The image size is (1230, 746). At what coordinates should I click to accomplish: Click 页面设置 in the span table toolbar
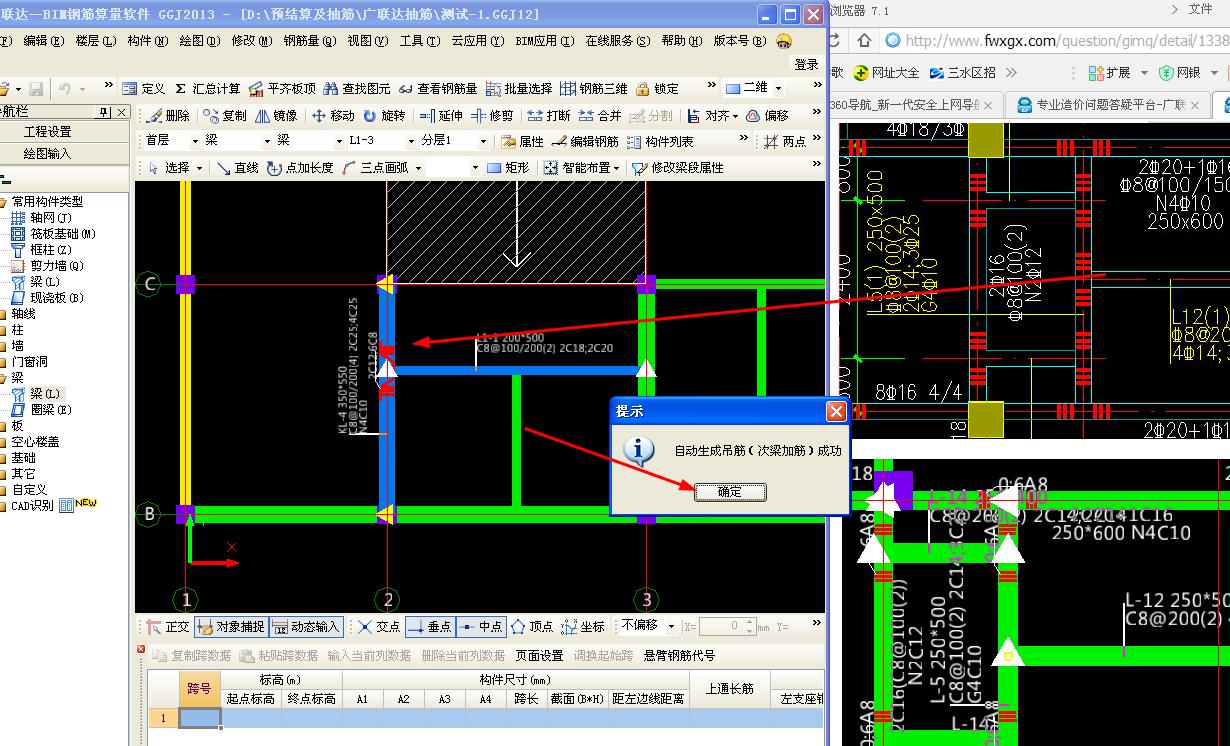point(539,656)
